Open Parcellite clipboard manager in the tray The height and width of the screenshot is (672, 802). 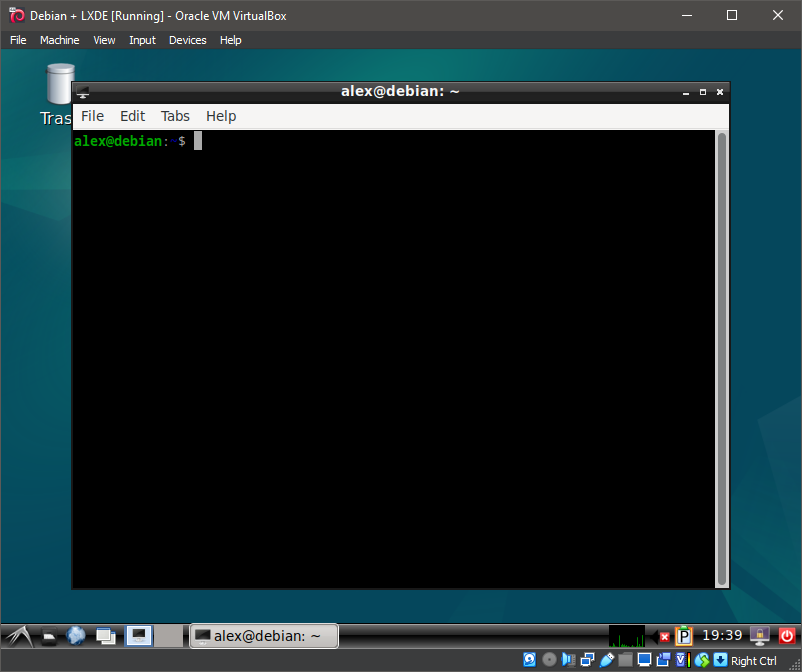click(x=682, y=635)
